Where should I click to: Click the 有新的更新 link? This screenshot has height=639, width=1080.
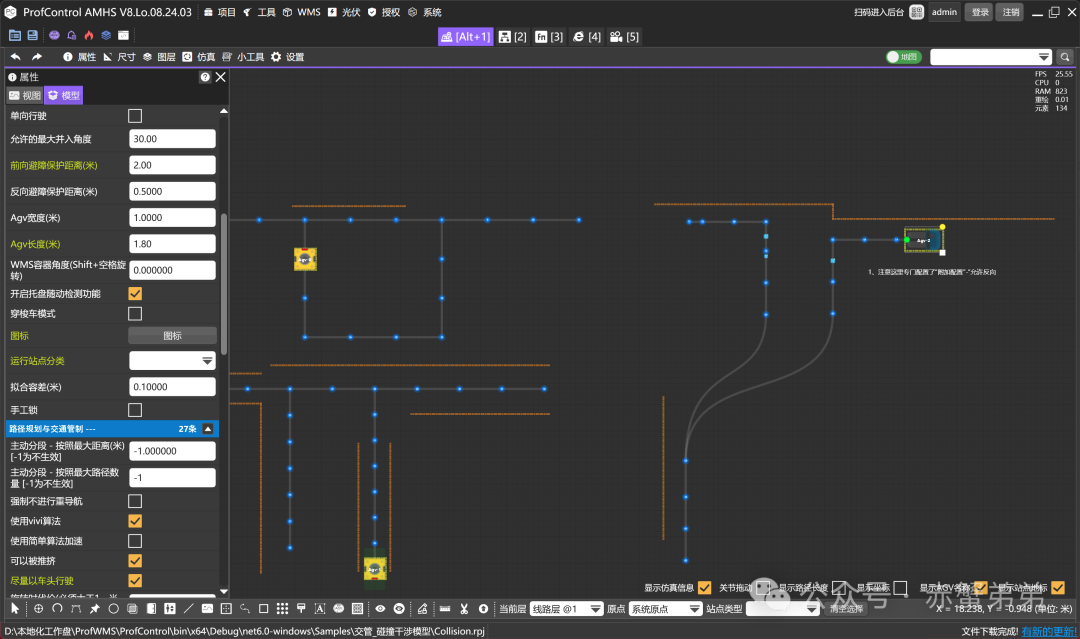[x=1048, y=632]
